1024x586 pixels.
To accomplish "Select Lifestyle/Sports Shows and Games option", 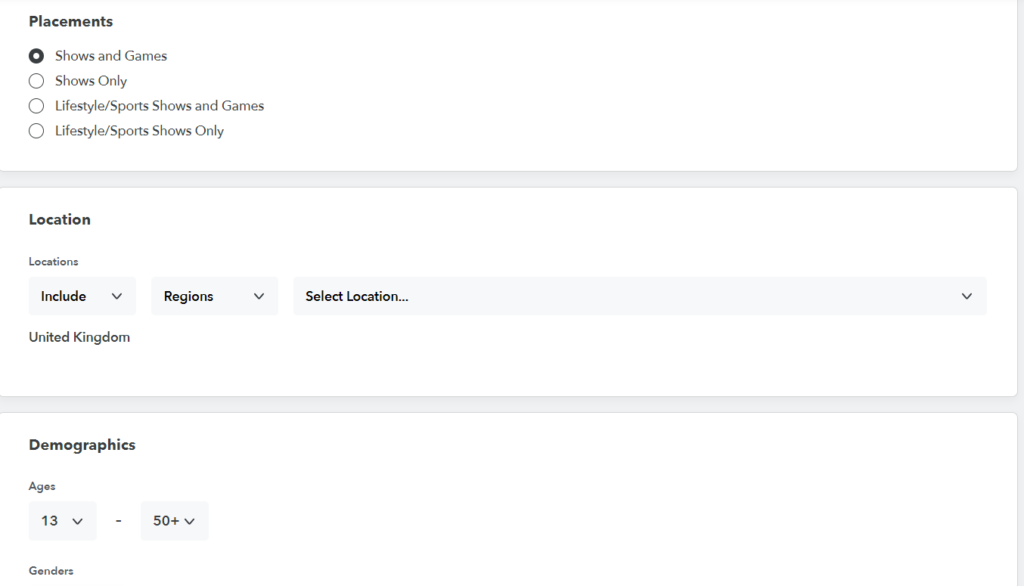I will tap(37, 106).
